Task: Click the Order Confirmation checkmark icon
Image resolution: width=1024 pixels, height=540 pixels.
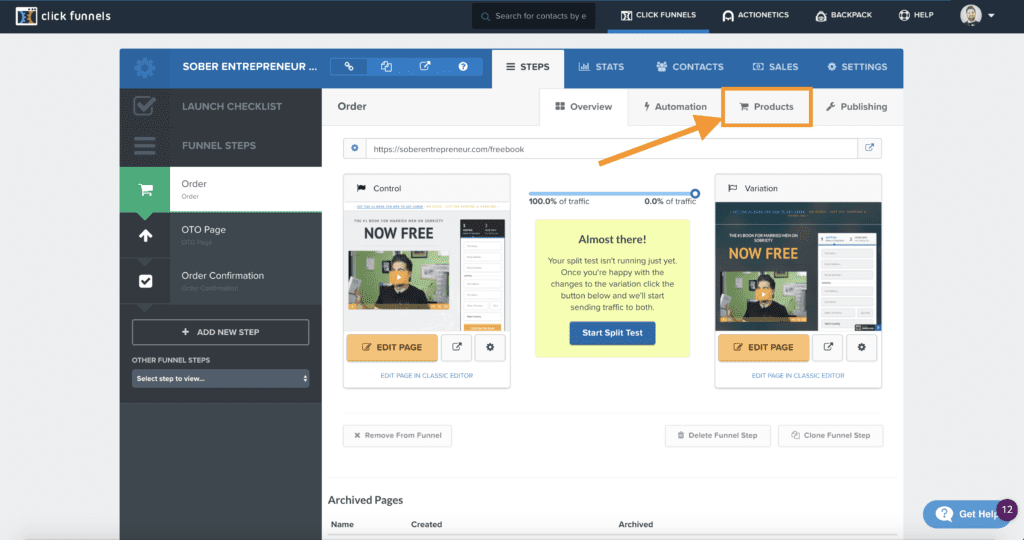Action: 145,281
